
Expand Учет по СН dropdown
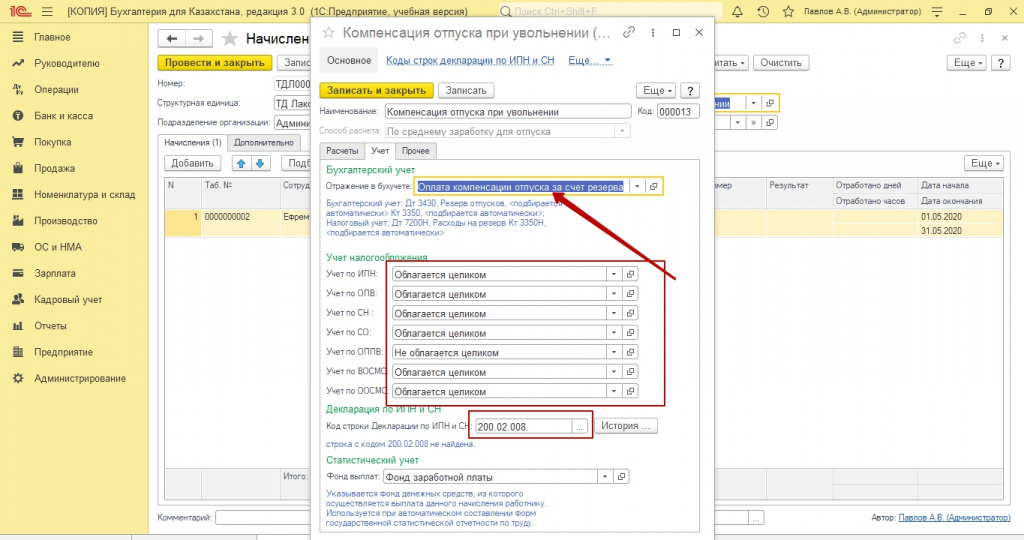tap(614, 313)
